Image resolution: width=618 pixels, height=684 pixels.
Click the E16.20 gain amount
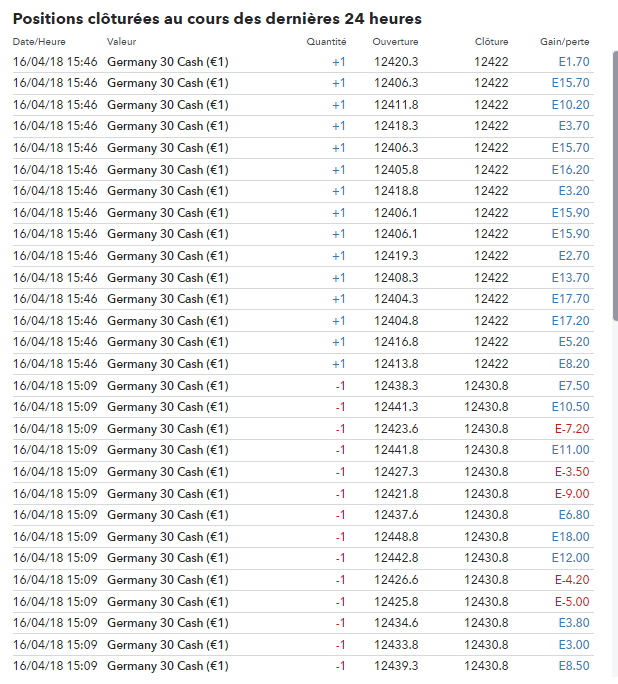click(570, 170)
